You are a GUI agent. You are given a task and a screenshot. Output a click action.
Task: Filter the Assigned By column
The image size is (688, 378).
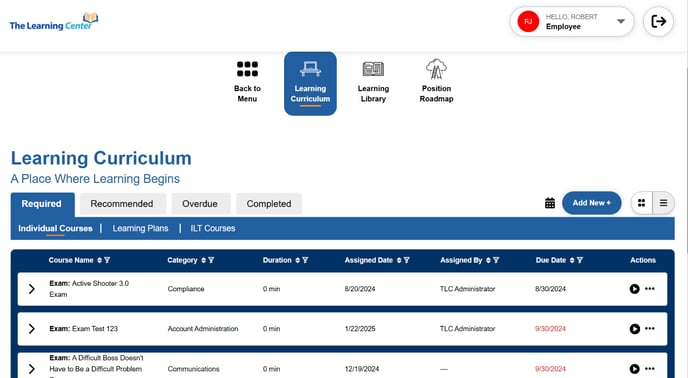496,260
